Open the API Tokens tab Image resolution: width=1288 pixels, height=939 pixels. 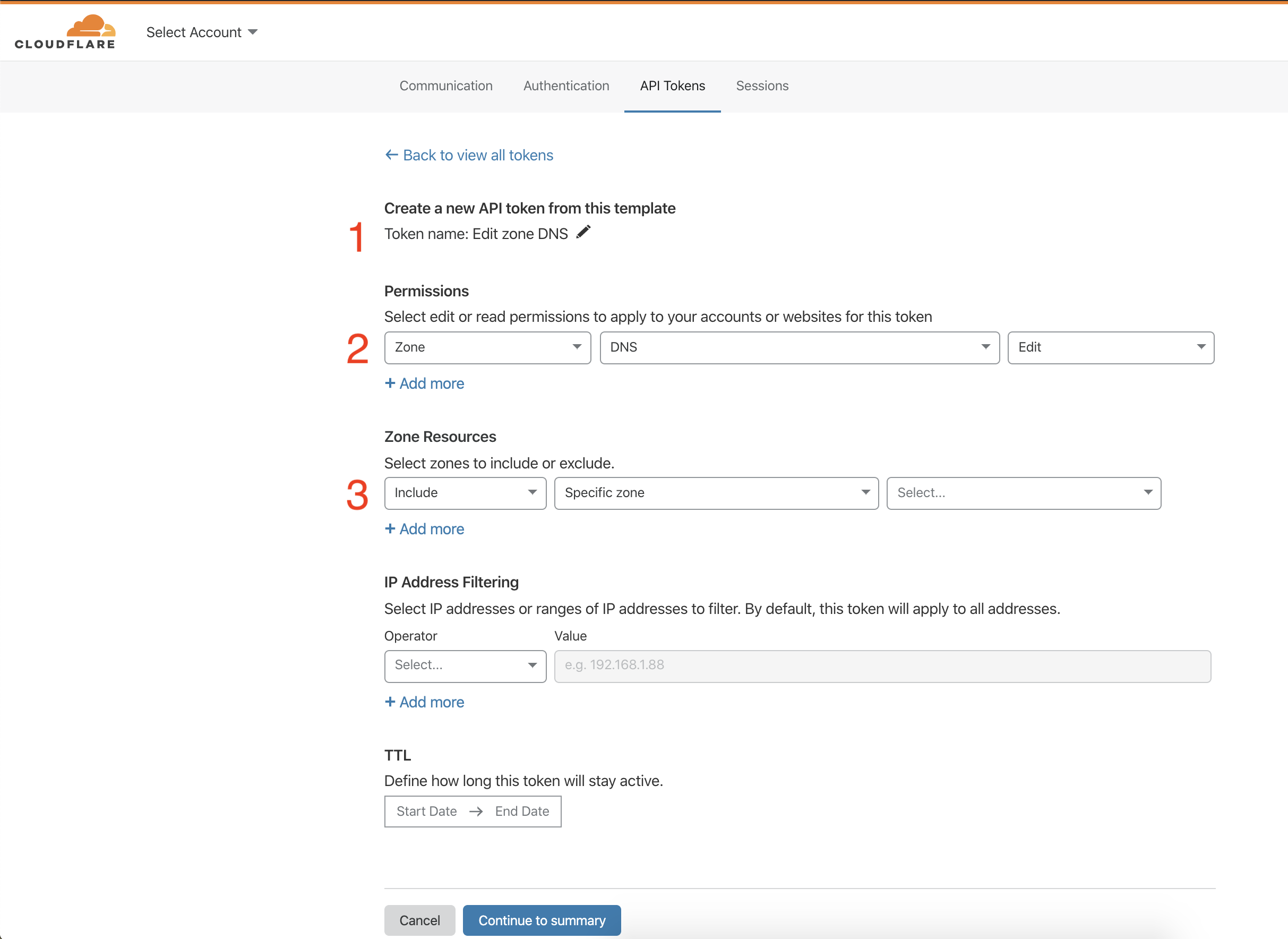pyautogui.click(x=672, y=85)
